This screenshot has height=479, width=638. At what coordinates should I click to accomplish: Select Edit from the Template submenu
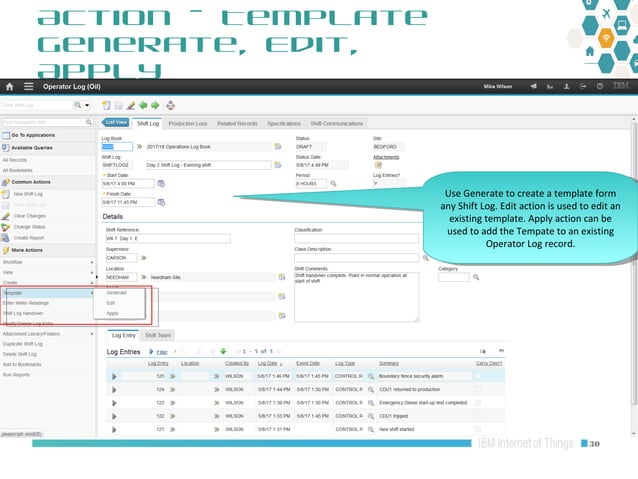(x=111, y=303)
